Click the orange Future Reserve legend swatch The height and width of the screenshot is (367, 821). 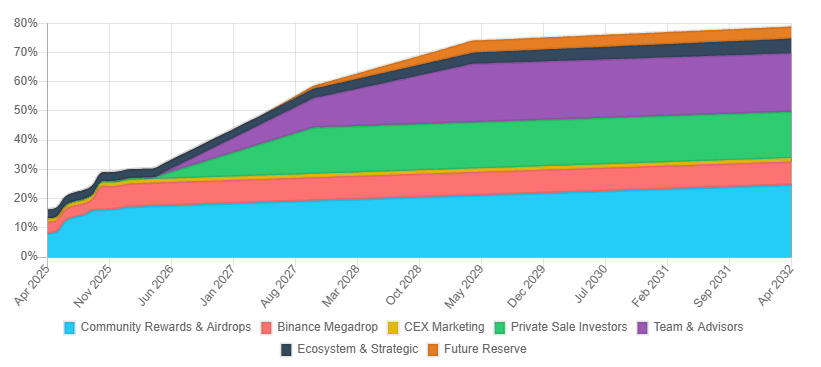coord(433,350)
